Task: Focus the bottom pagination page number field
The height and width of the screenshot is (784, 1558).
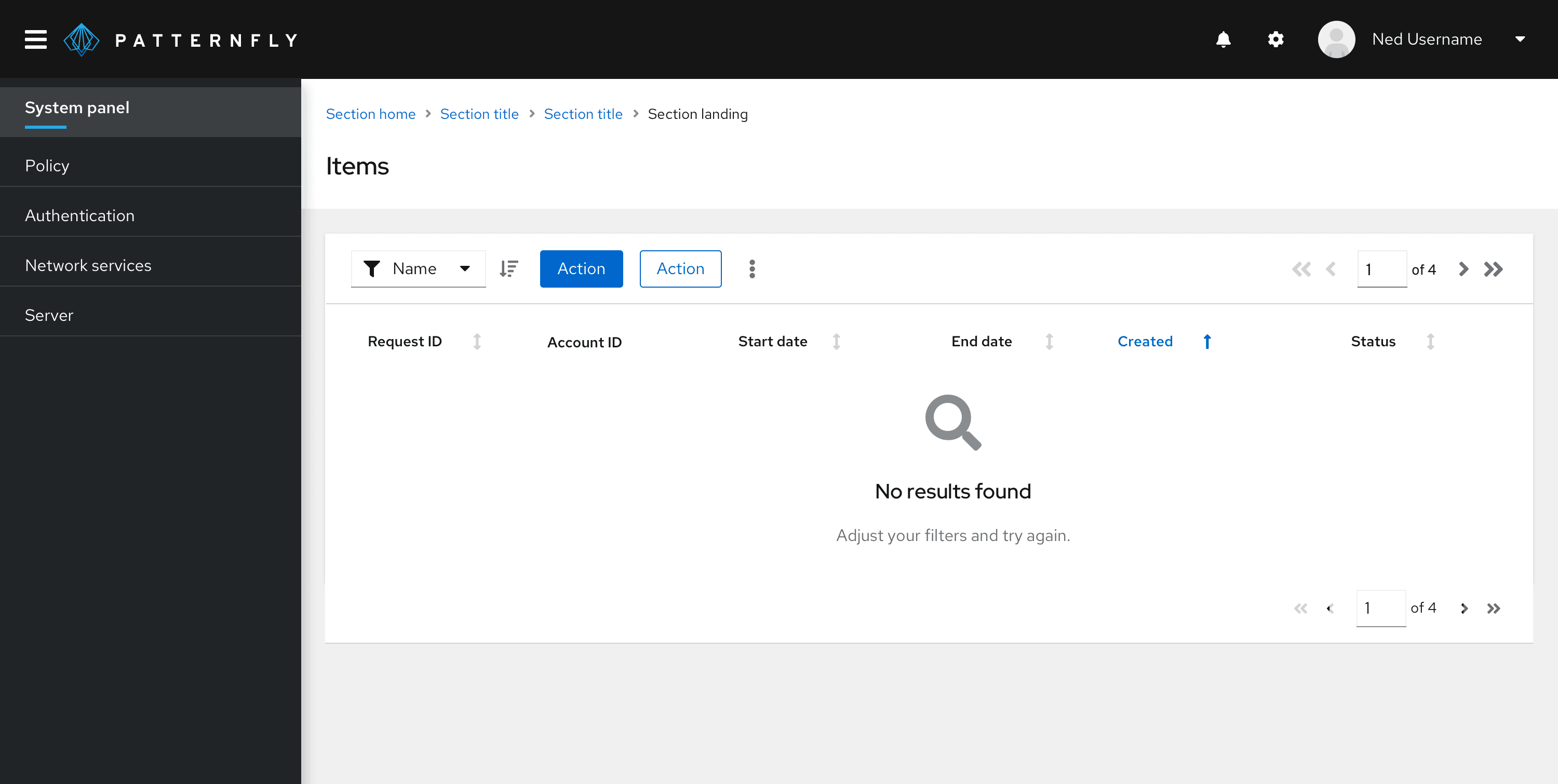Action: point(1381,609)
